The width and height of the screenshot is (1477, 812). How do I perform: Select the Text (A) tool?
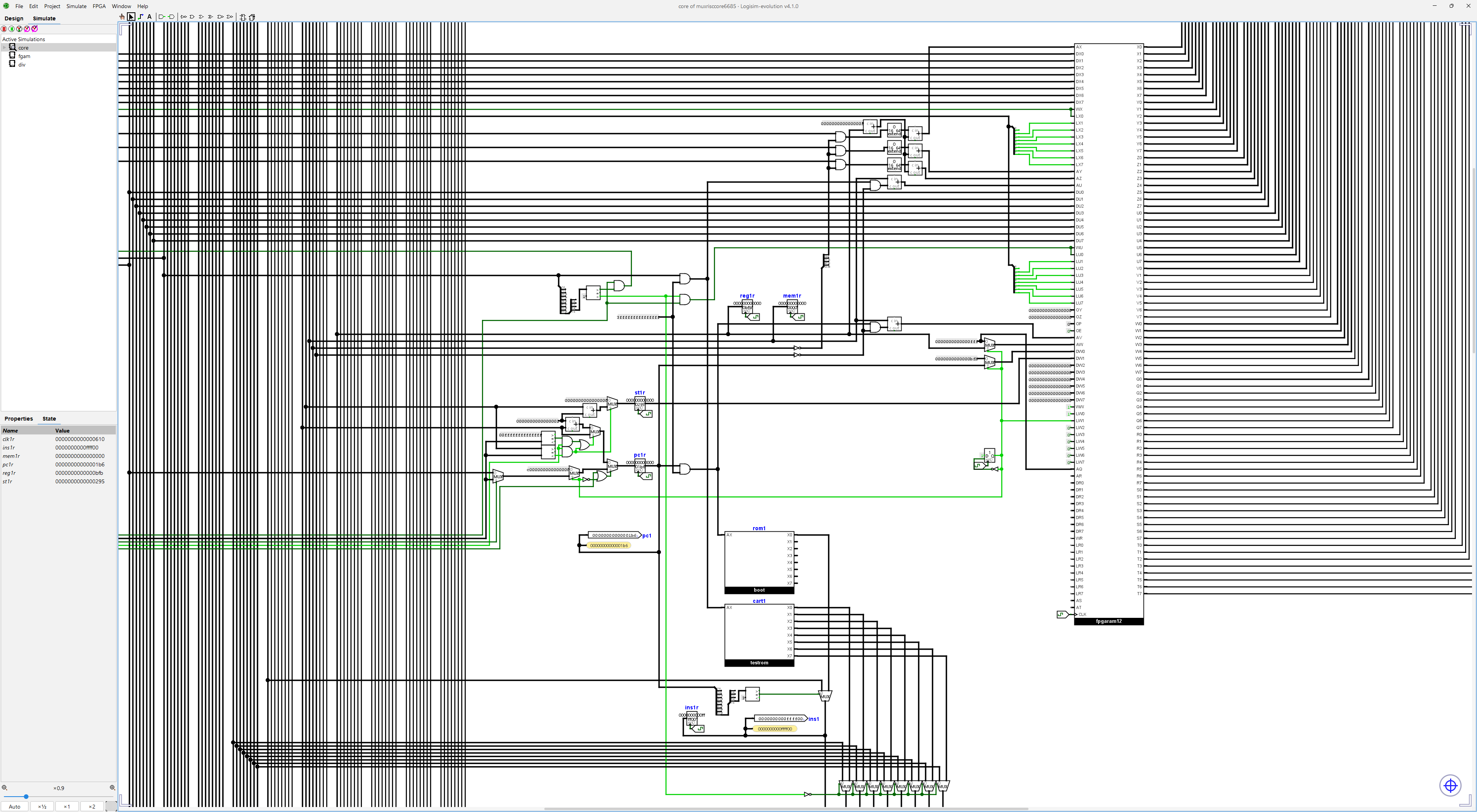pyautogui.click(x=150, y=17)
